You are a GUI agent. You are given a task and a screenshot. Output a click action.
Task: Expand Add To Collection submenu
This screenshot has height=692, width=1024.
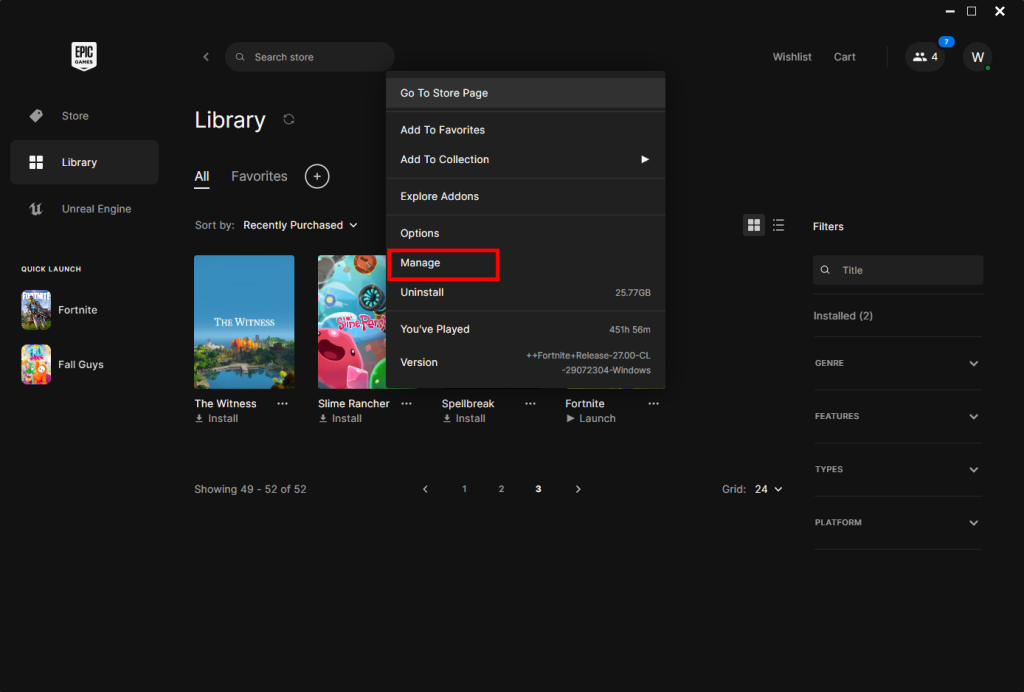[526, 159]
